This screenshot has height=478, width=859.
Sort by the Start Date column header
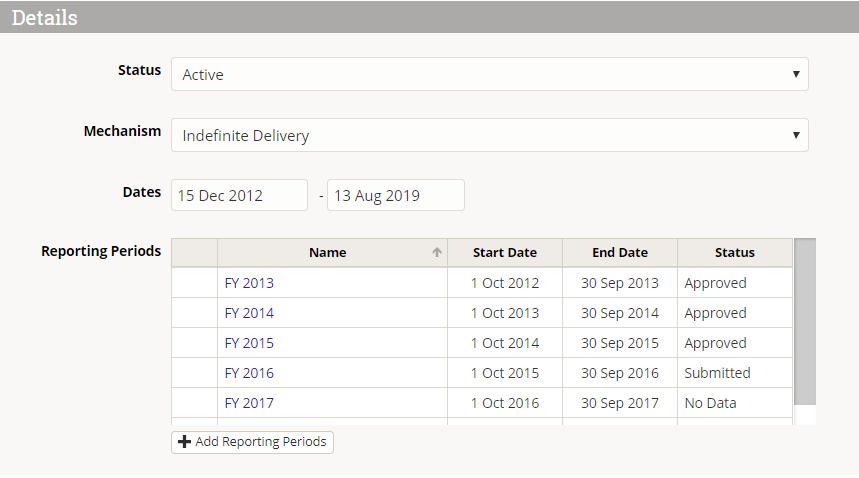pos(505,253)
